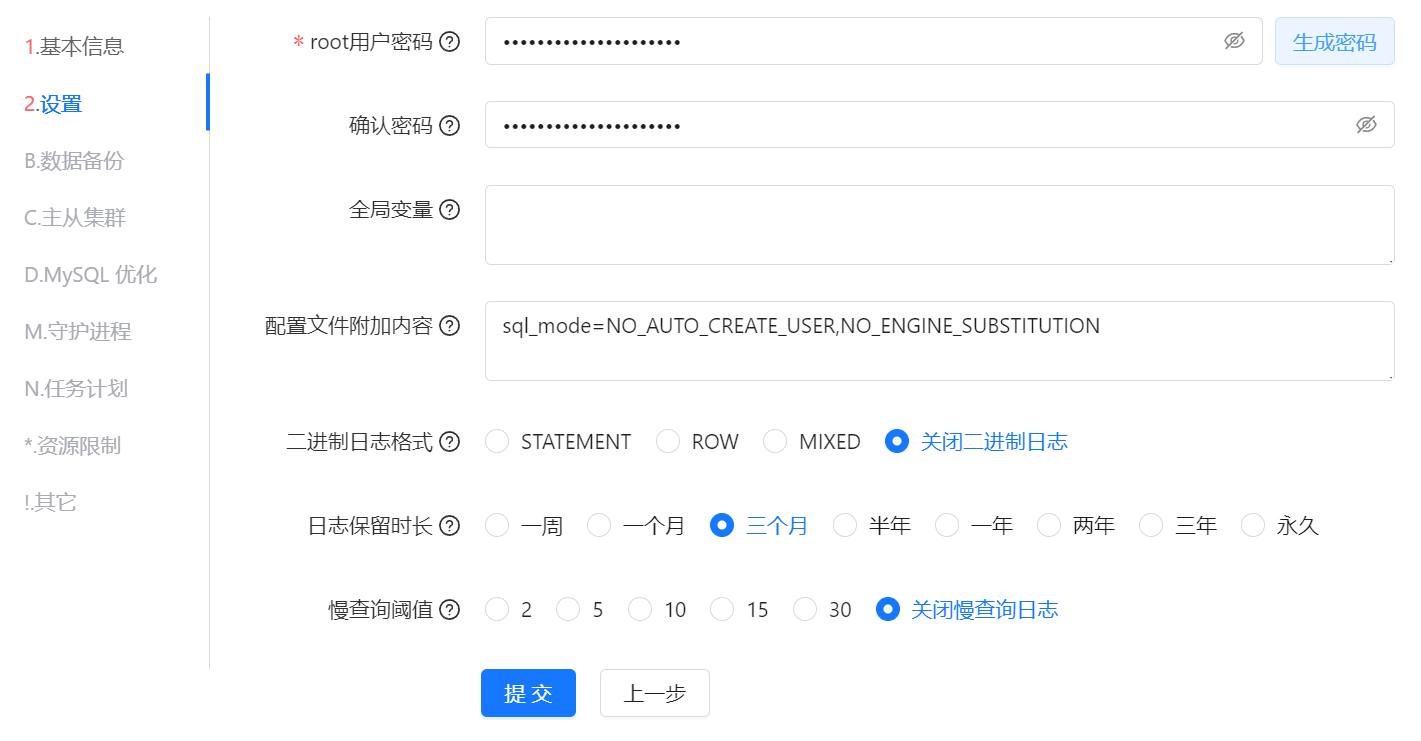Click help icon next to 配置文件附加内容

pos(450,325)
